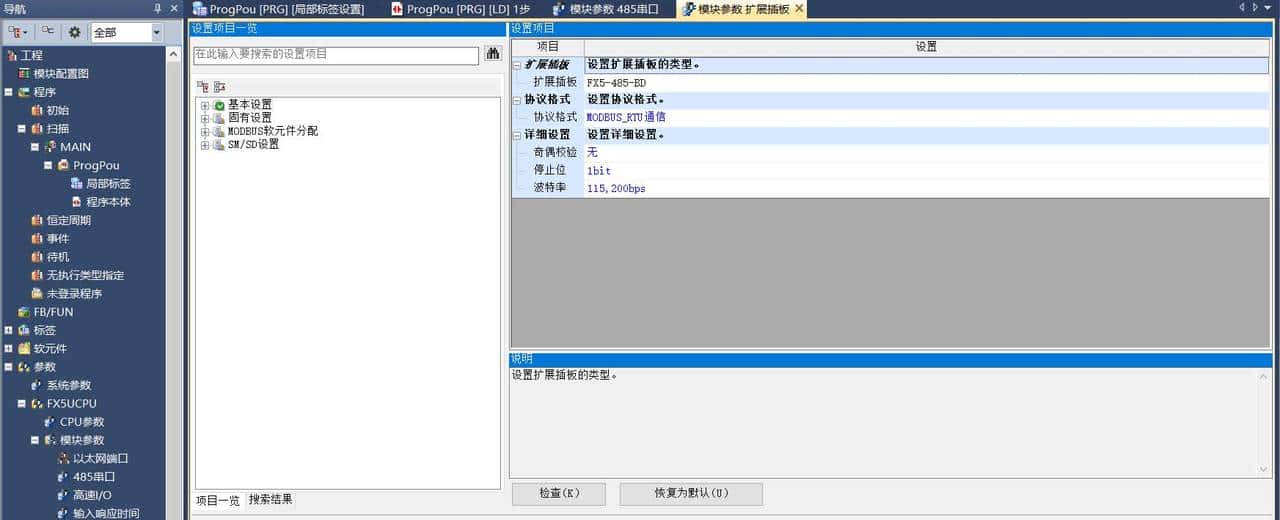This screenshot has width=1280, height=520.
Task: Click the 恢复为默认(U) button
Action: [x=691, y=494]
